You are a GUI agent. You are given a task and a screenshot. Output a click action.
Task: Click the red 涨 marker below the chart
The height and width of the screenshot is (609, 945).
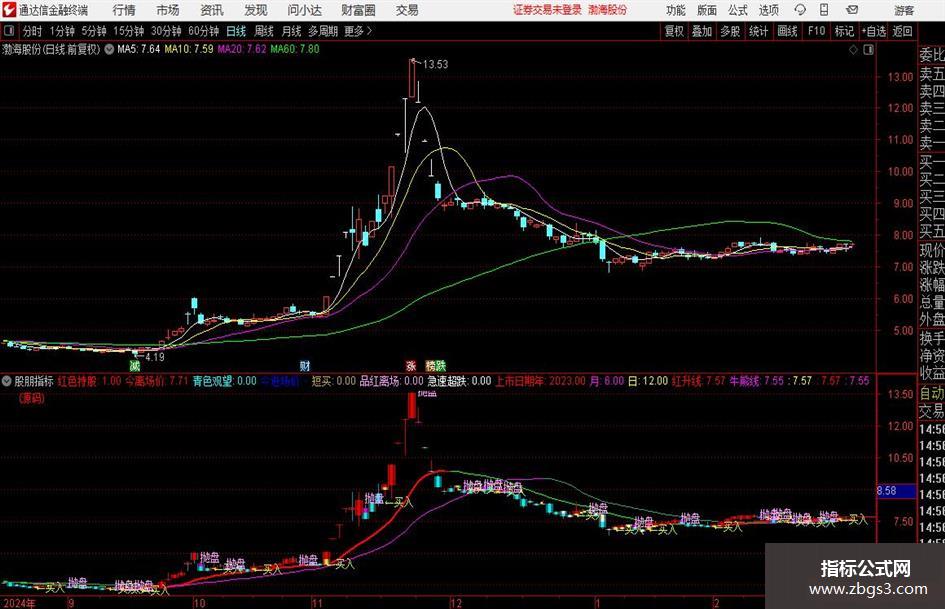click(411, 366)
